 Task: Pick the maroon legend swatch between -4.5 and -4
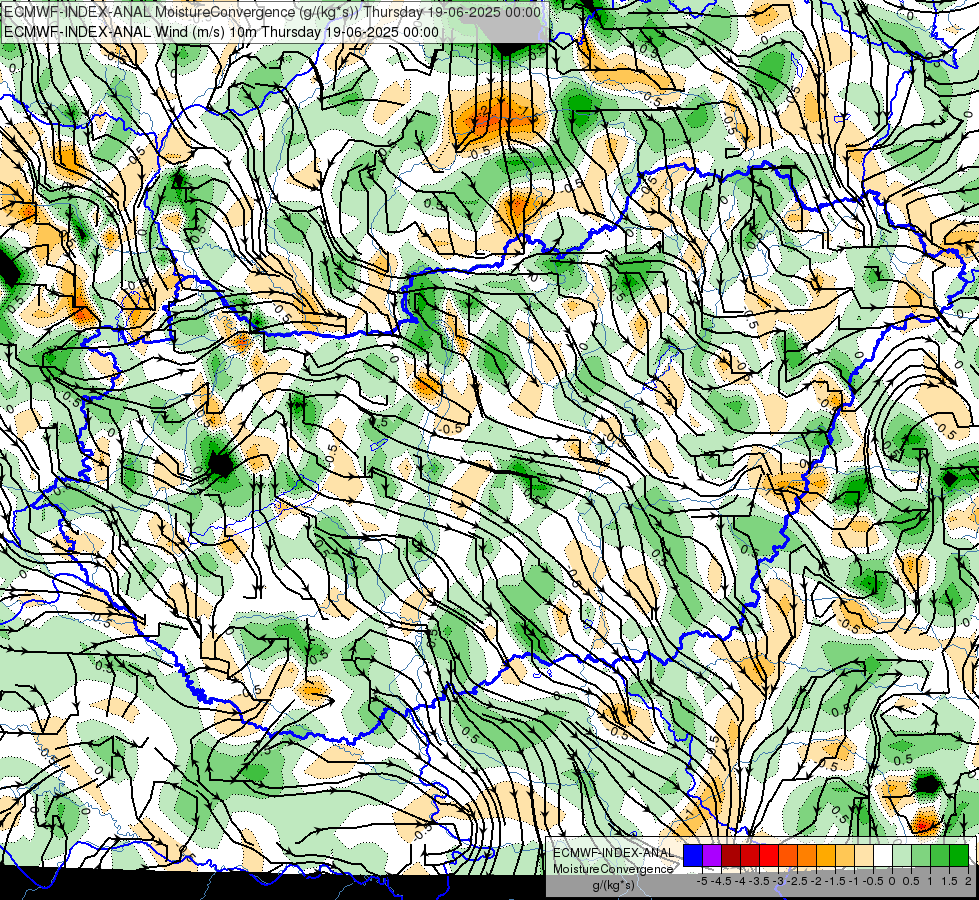731,855
